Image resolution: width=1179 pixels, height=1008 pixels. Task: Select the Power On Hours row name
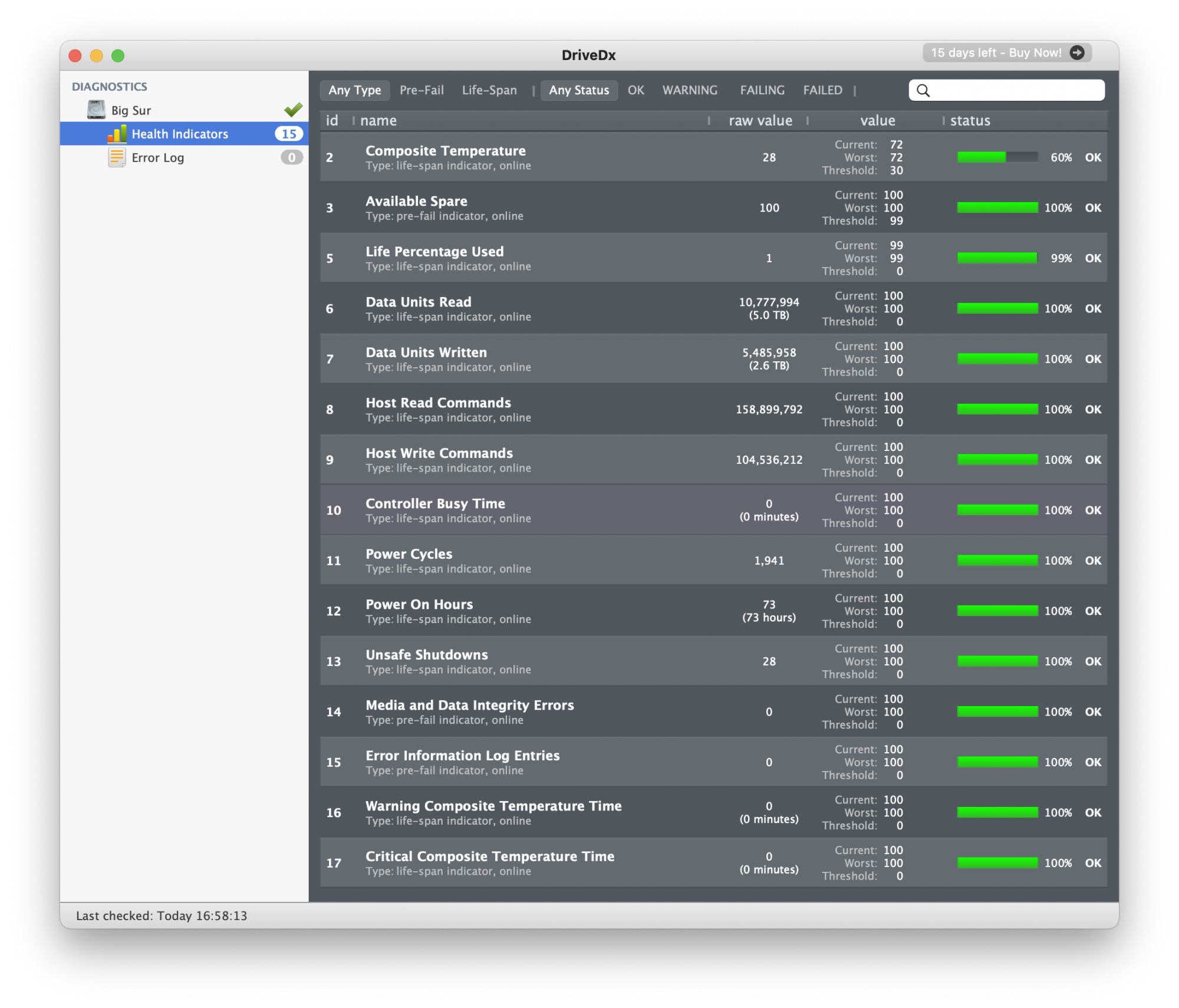coord(419,604)
